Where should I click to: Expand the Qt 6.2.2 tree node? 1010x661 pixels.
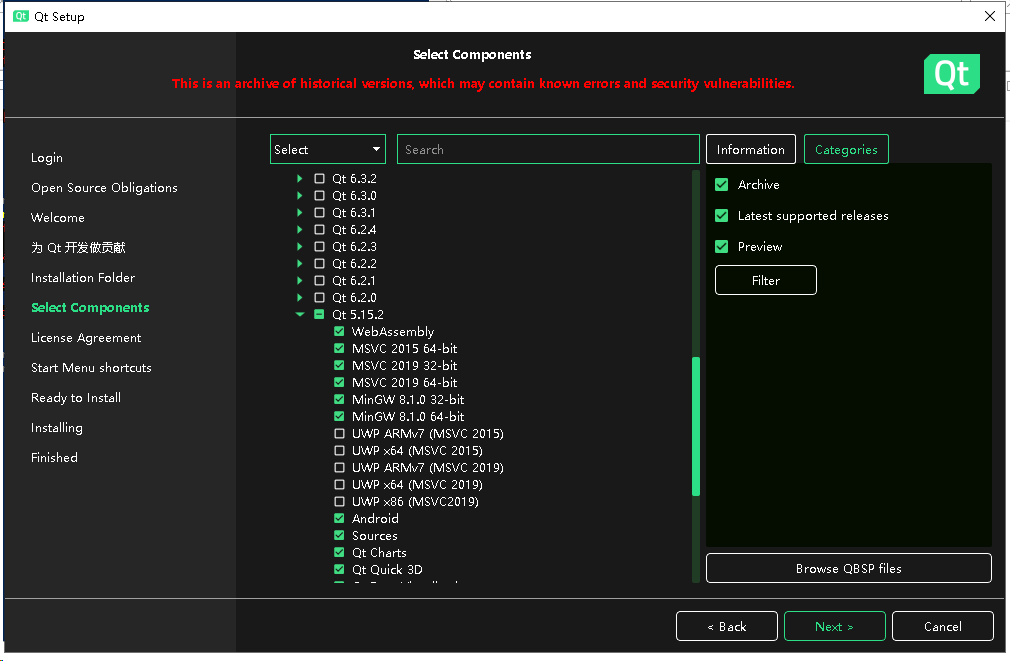tap(300, 263)
